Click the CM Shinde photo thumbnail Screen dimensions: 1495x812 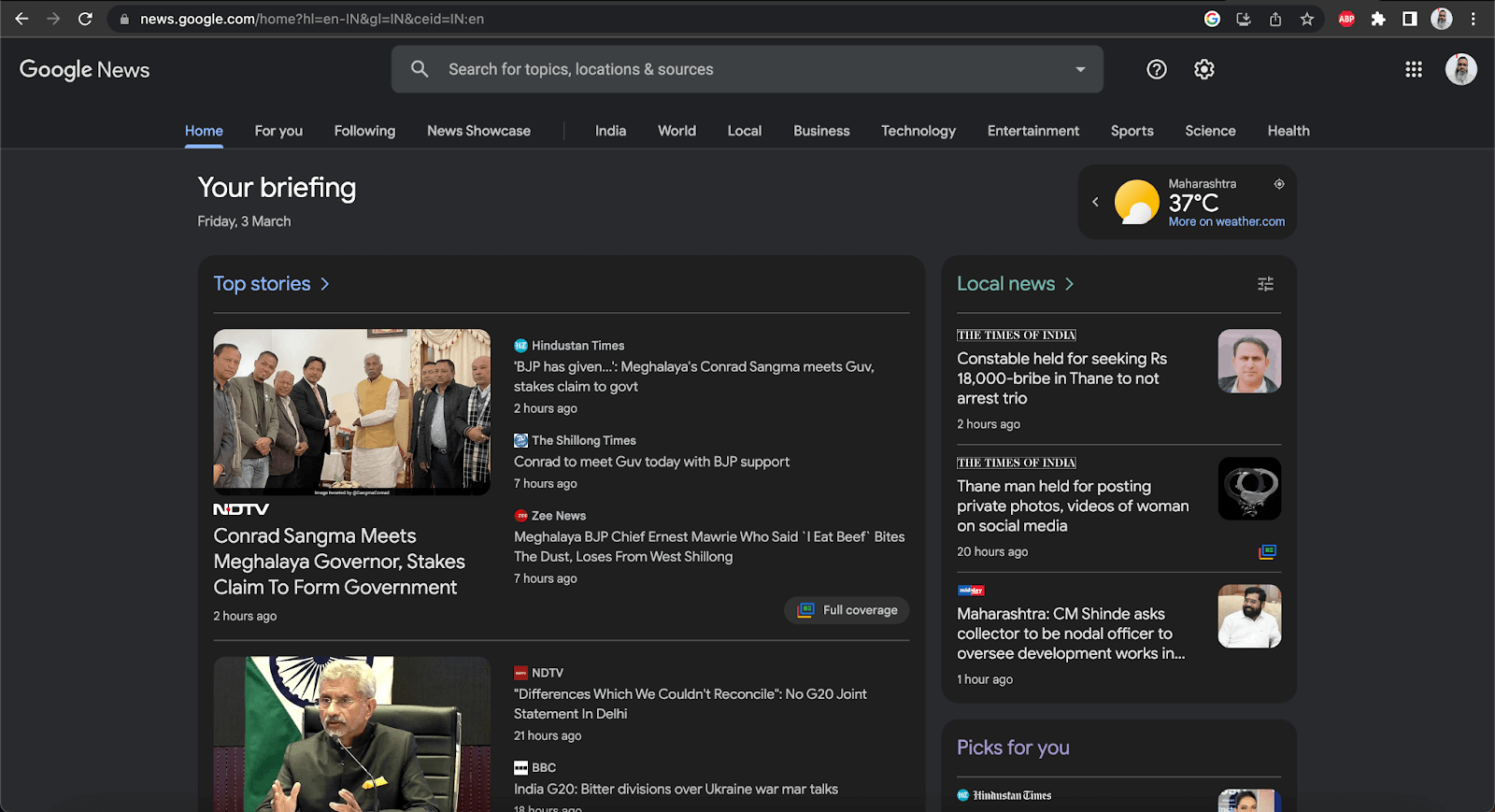point(1249,617)
